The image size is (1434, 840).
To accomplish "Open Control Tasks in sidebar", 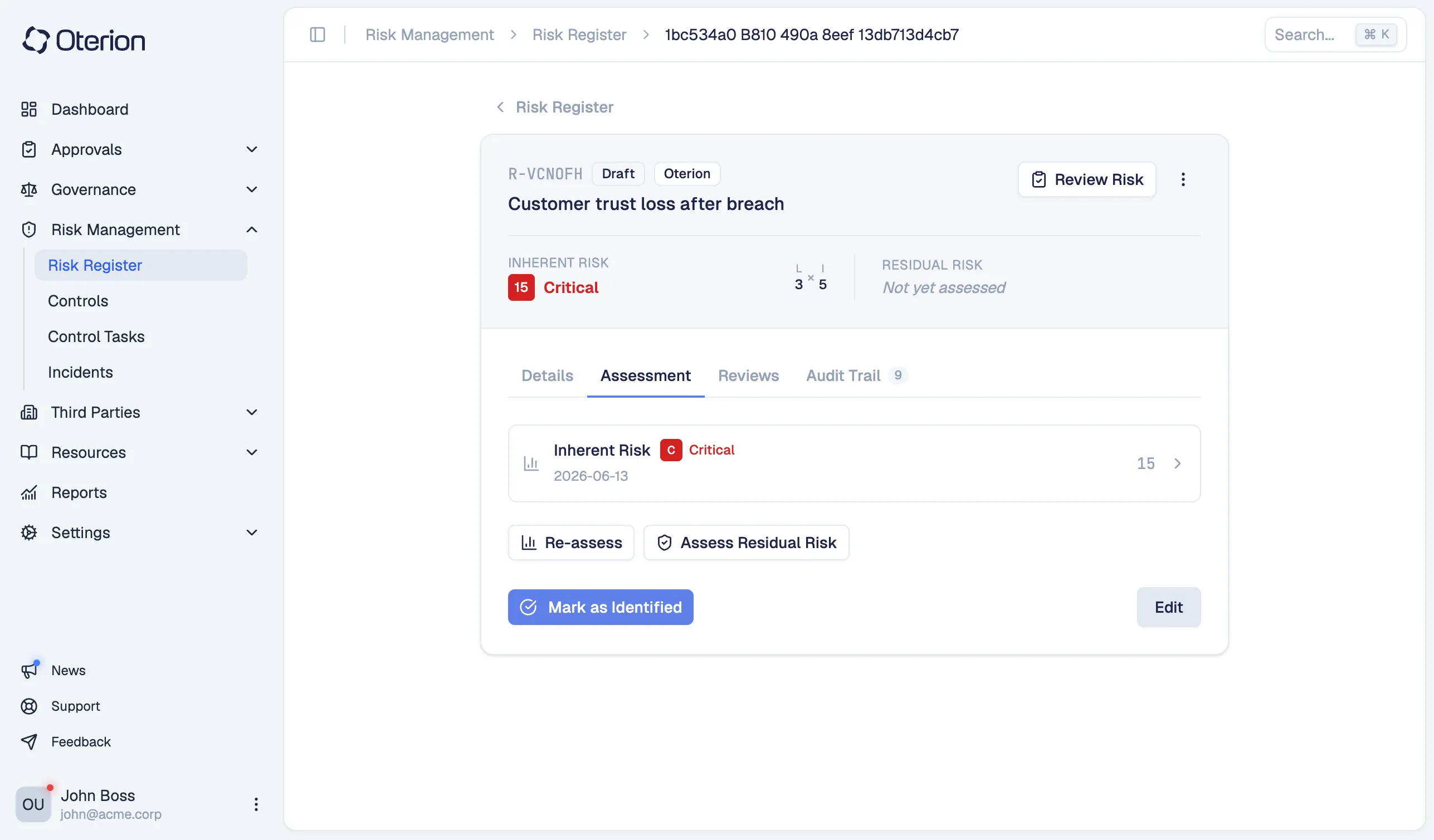I will click(96, 337).
